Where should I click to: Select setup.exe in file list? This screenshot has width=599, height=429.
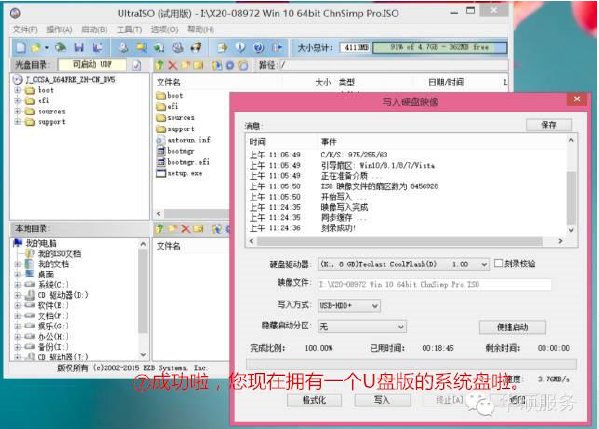click(x=179, y=173)
